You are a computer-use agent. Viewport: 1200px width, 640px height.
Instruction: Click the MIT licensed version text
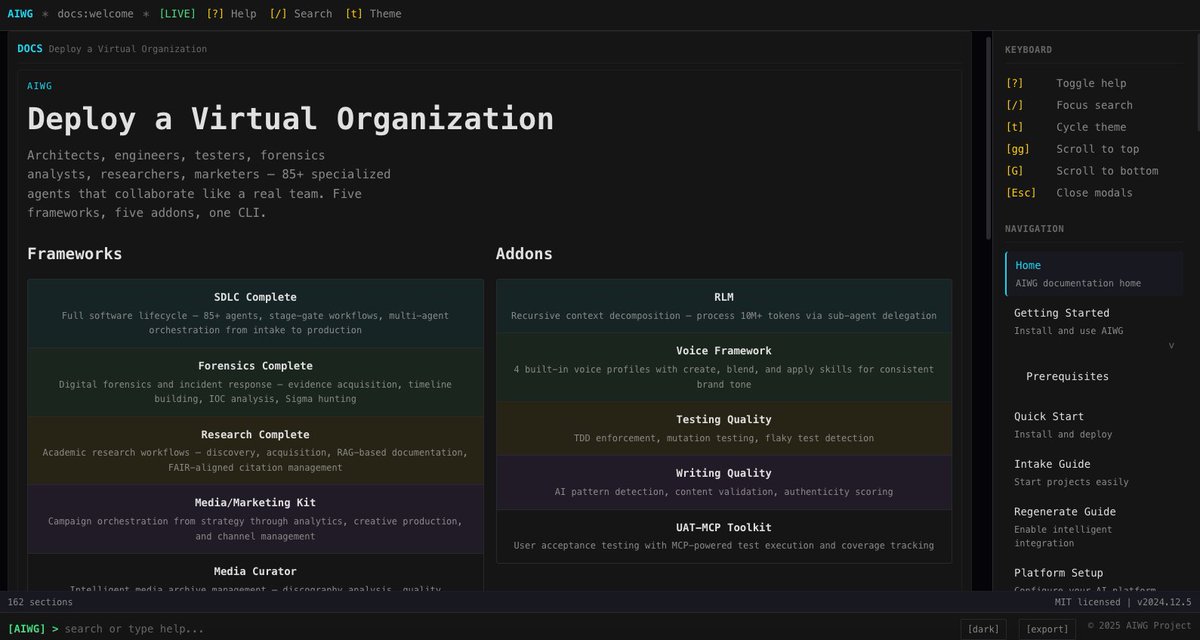click(x=1123, y=602)
